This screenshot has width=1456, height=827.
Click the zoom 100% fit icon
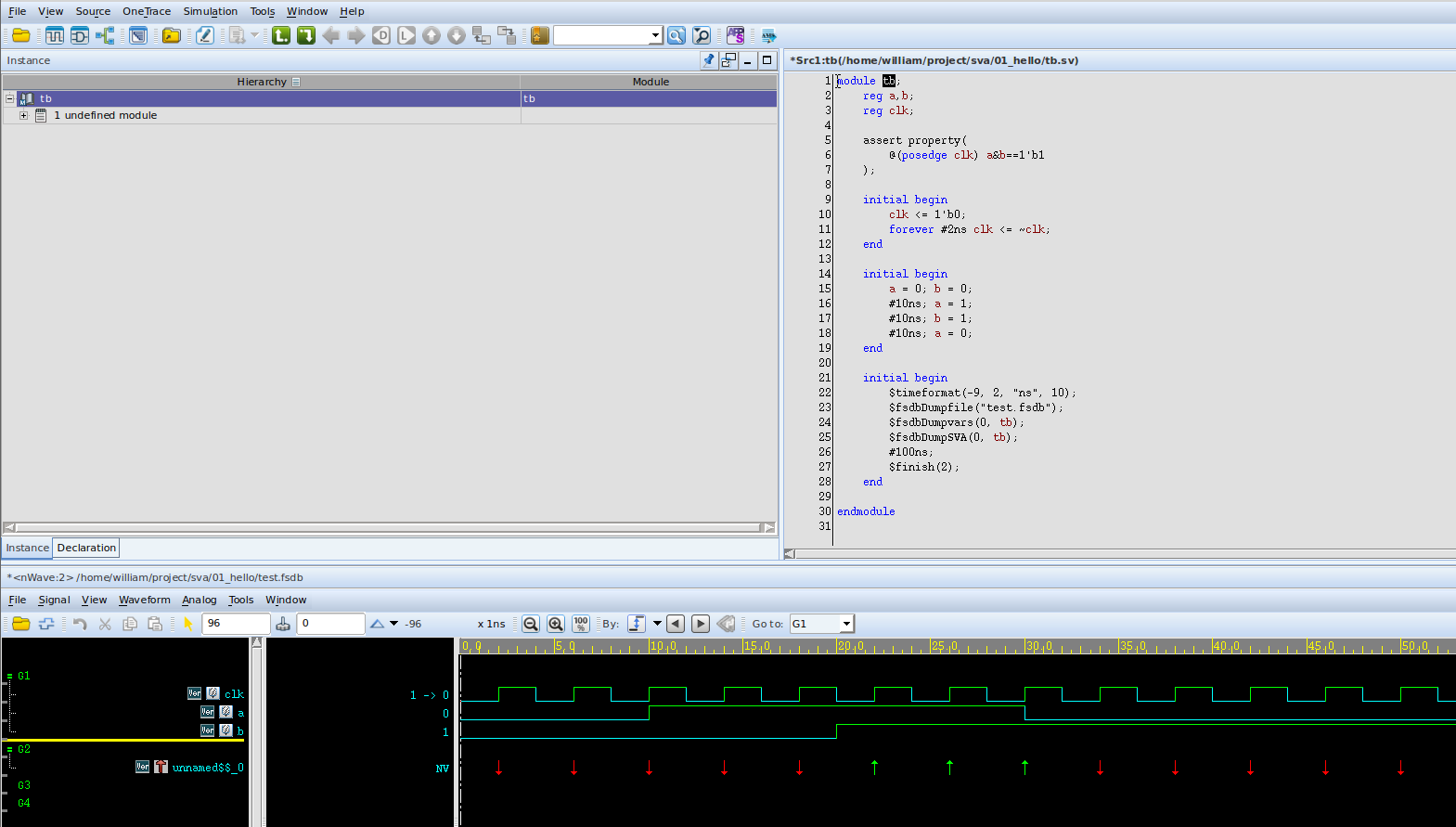tap(581, 624)
